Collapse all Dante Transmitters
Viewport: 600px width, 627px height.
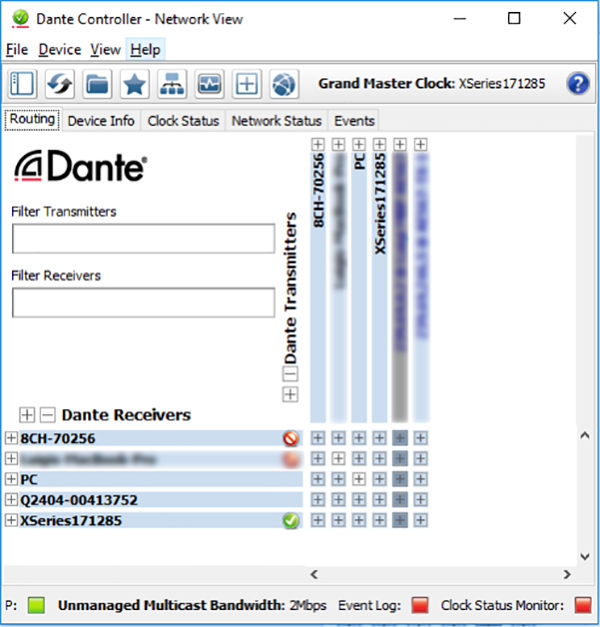(290, 374)
